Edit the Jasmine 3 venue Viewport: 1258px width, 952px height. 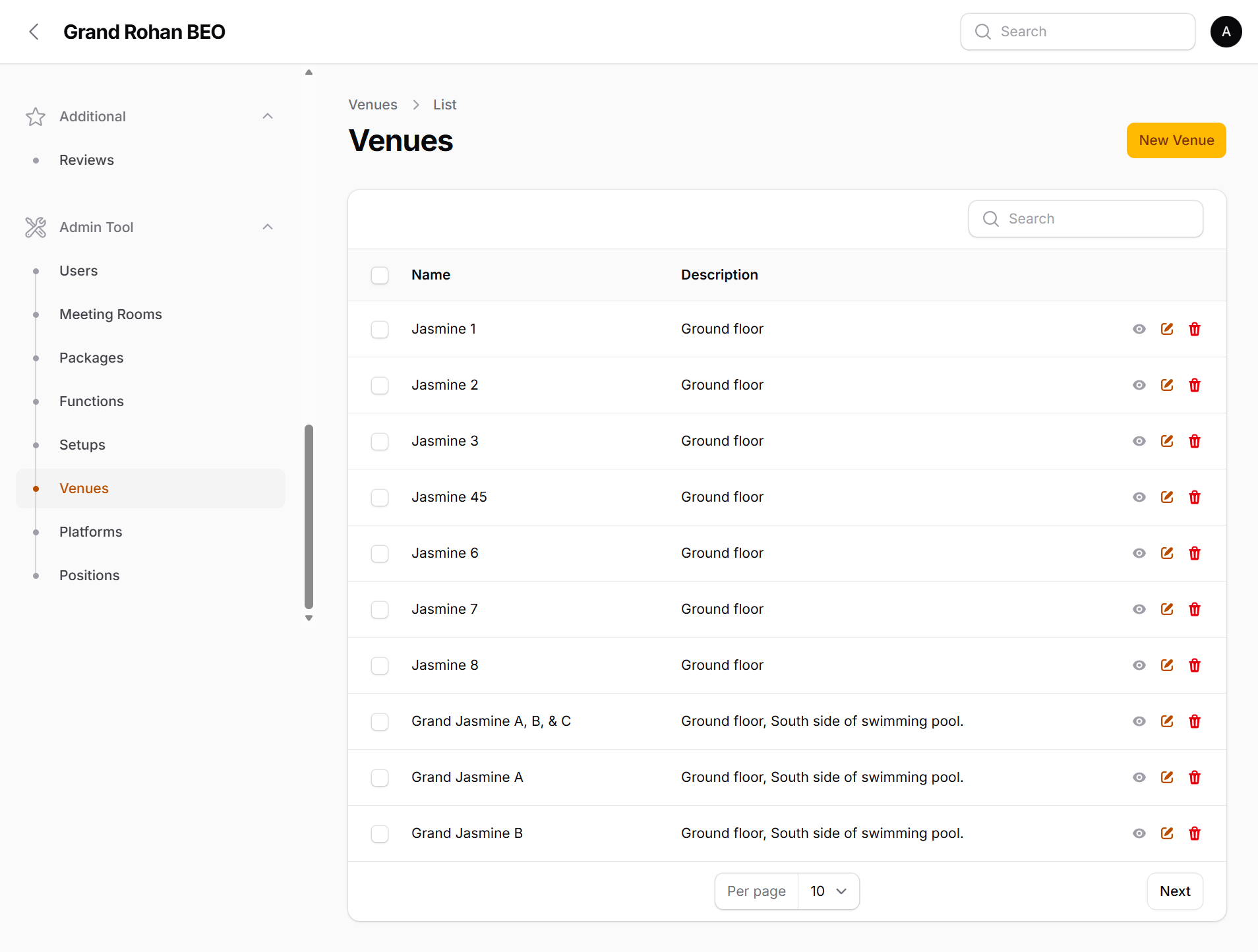click(x=1166, y=441)
